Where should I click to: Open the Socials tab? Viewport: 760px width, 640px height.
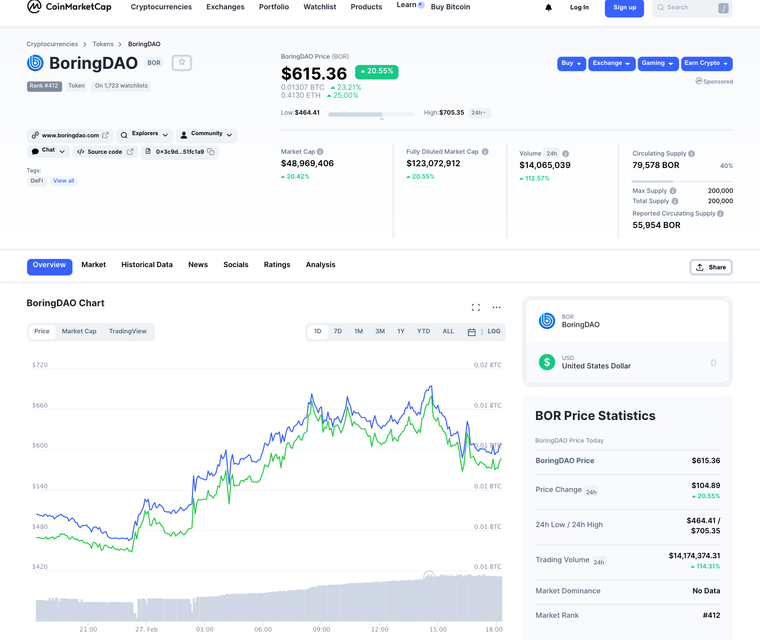236,265
